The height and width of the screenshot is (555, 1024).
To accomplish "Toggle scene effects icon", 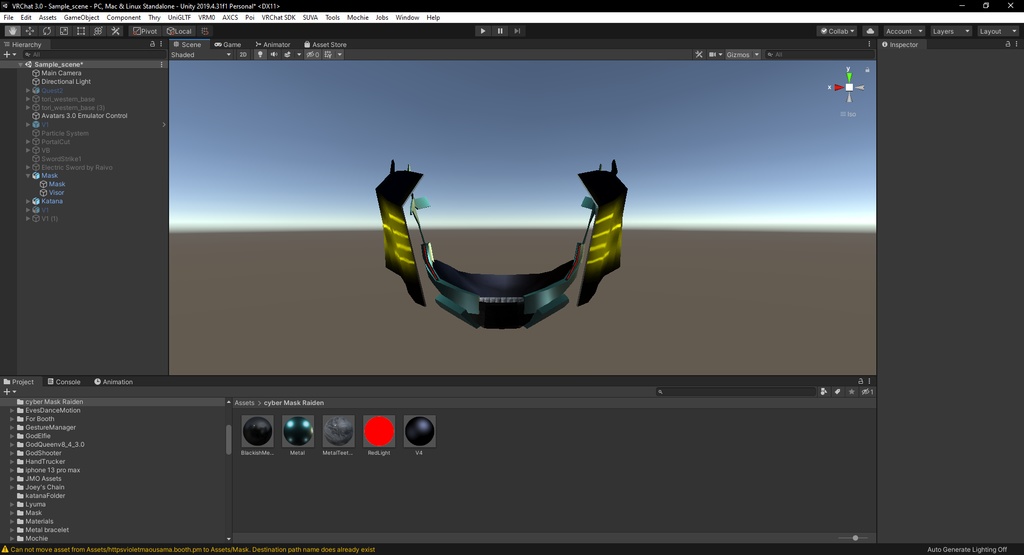I will pyautogui.click(x=287, y=55).
